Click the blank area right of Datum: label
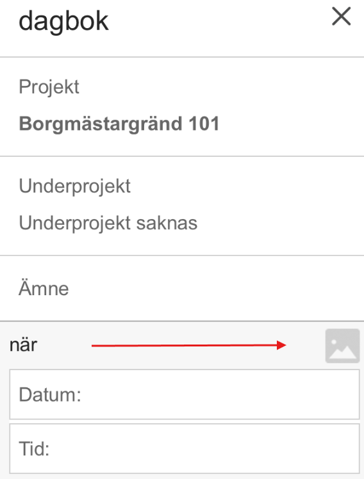The height and width of the screenshot is (479, 364). (x=220, y=394)
